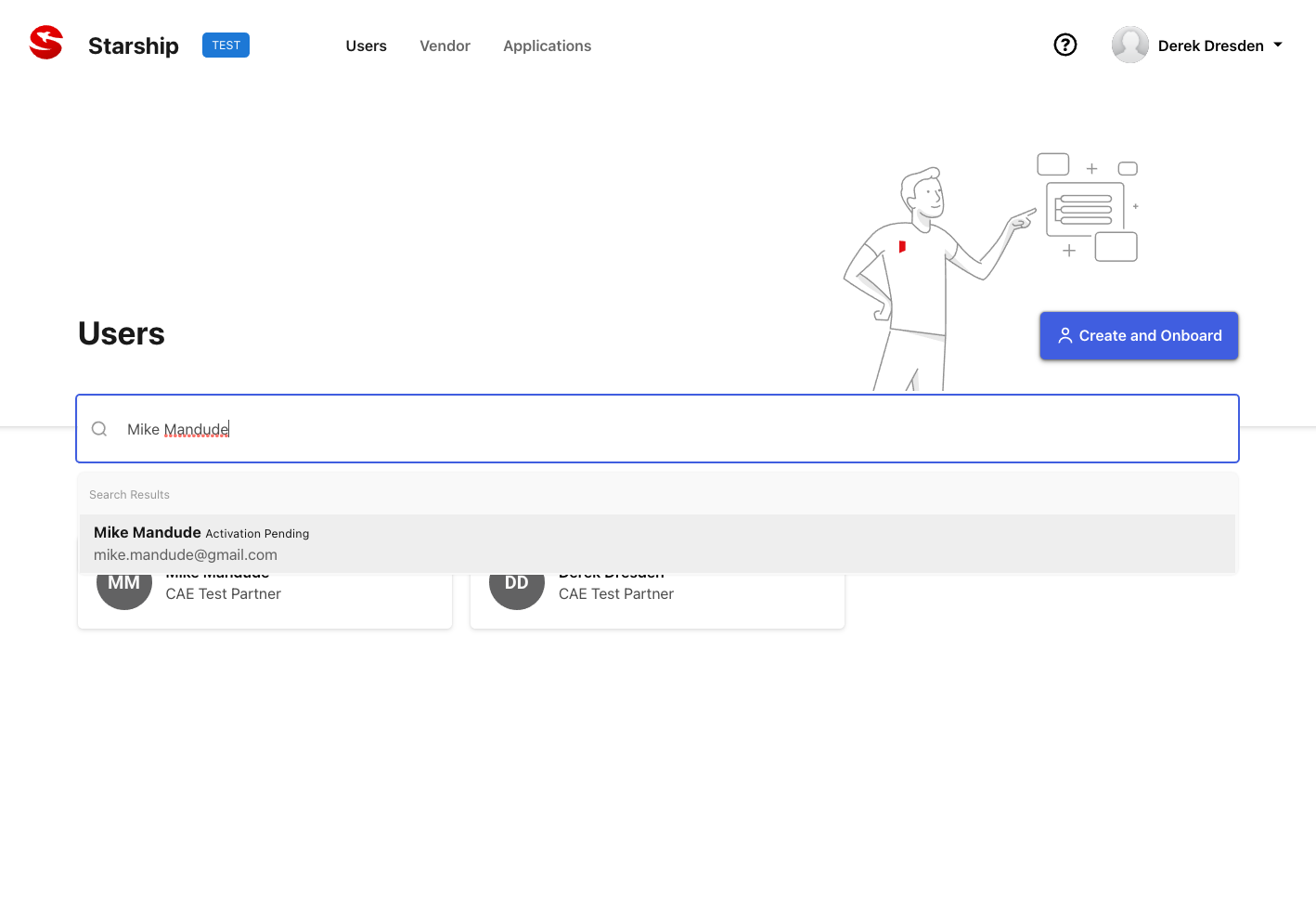Click the person icon inside Create and Onboard

pyautogui.click(x=1064, y=335)
